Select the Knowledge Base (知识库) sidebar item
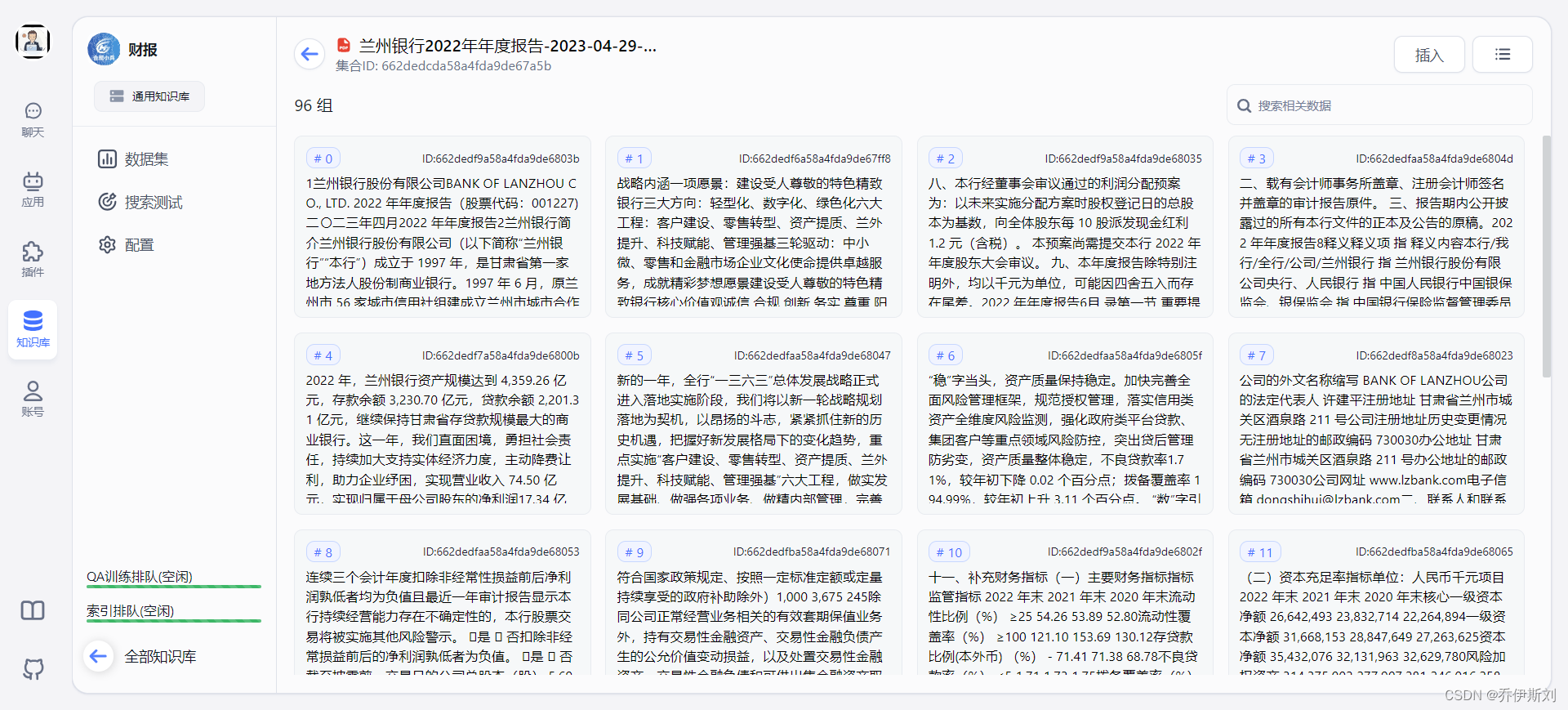 tap(33, 329)
